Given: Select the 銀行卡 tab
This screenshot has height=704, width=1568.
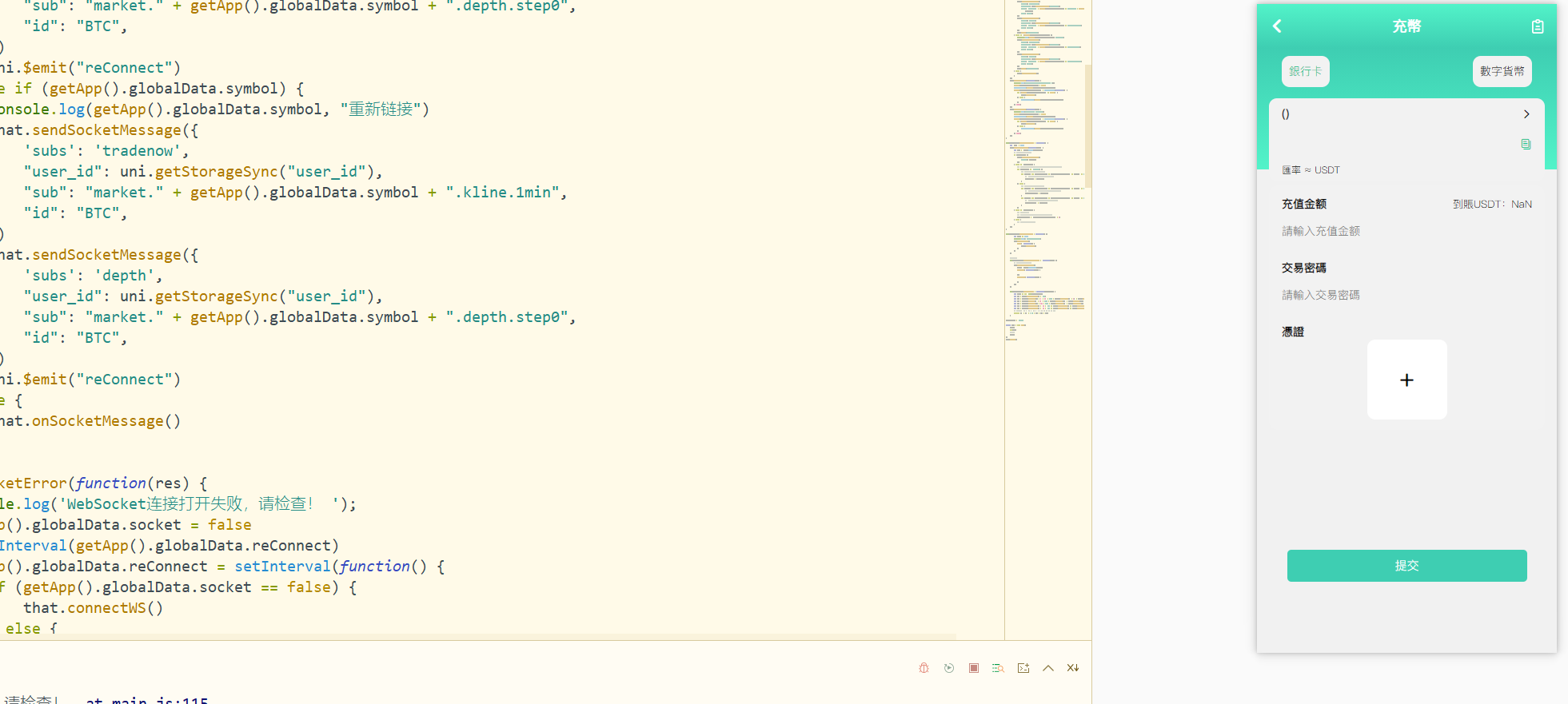Looking at the screenshot, I should pyautogui.click(x=1305, y=71).
